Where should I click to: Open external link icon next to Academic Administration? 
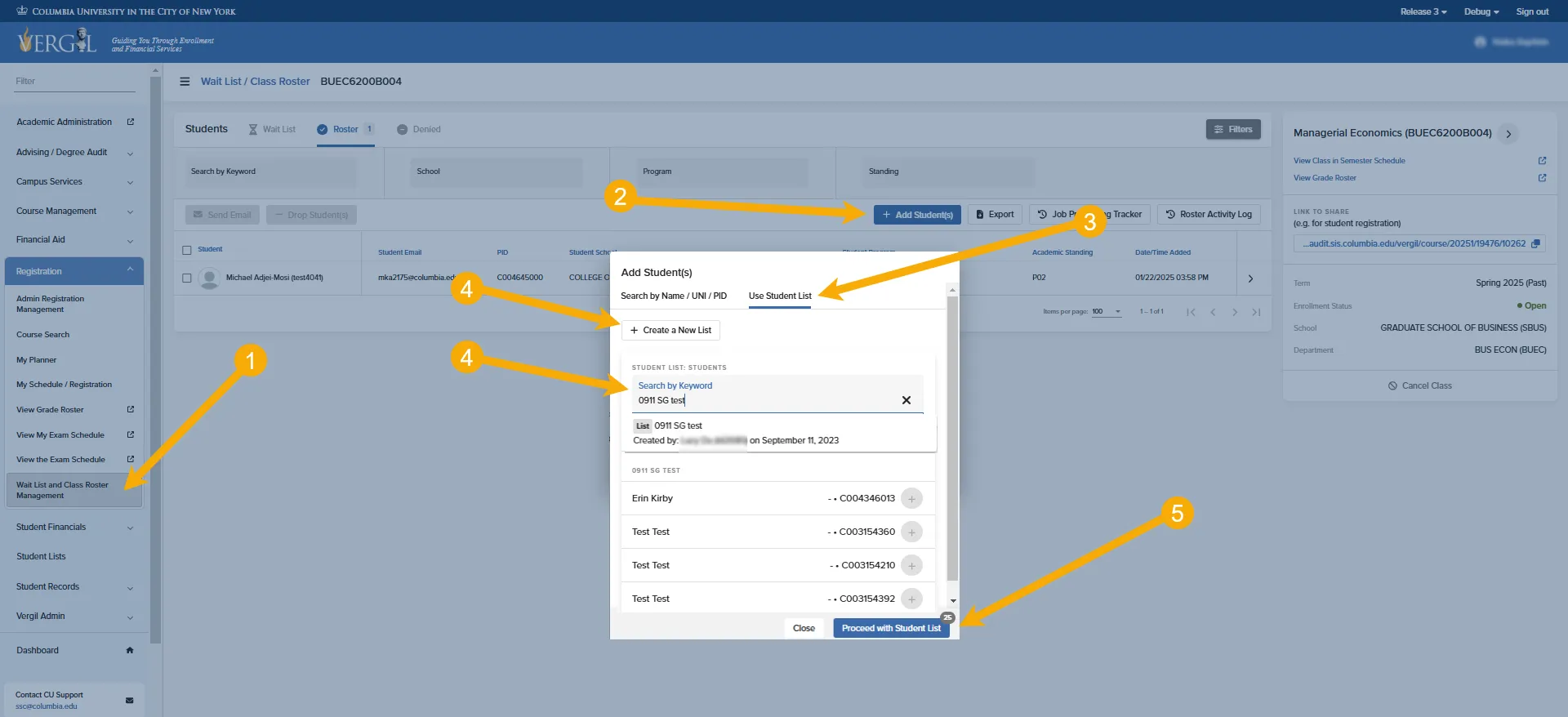pyautogui.click(x=130, y=122)
